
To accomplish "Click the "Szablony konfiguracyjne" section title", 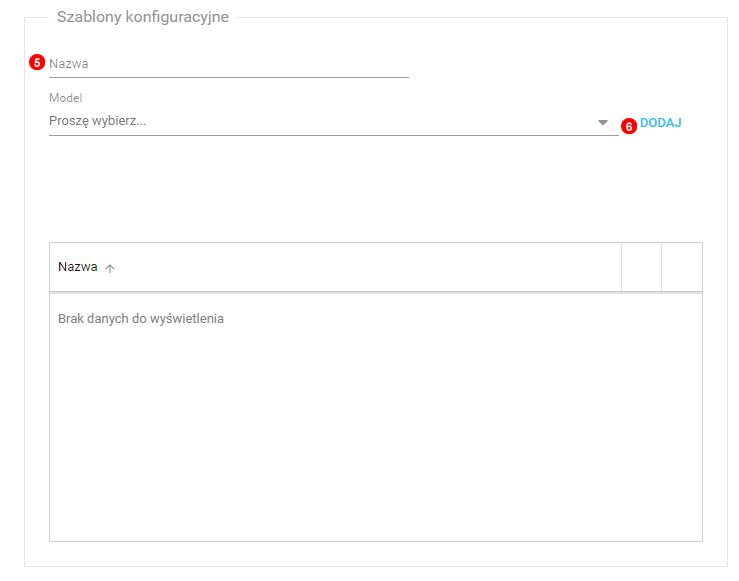I will pyautogui.click(x=142, y=17).
